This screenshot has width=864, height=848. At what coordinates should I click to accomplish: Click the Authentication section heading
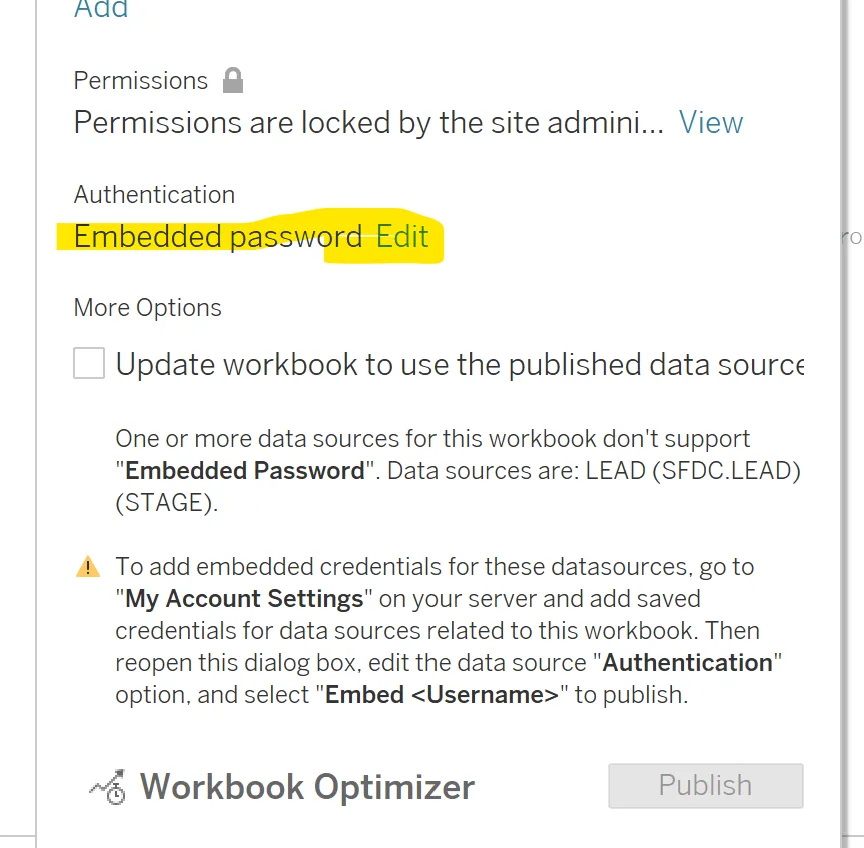point(154,195)
